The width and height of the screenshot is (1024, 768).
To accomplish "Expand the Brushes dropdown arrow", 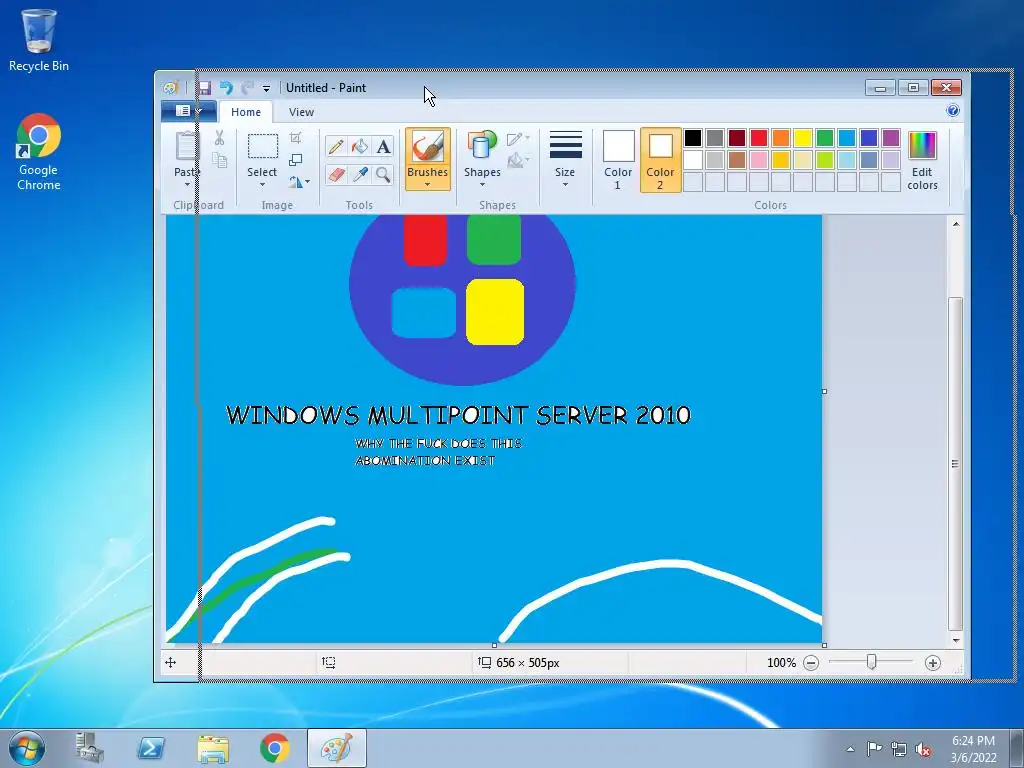I will pyautogui.click(x=427, y=184).
